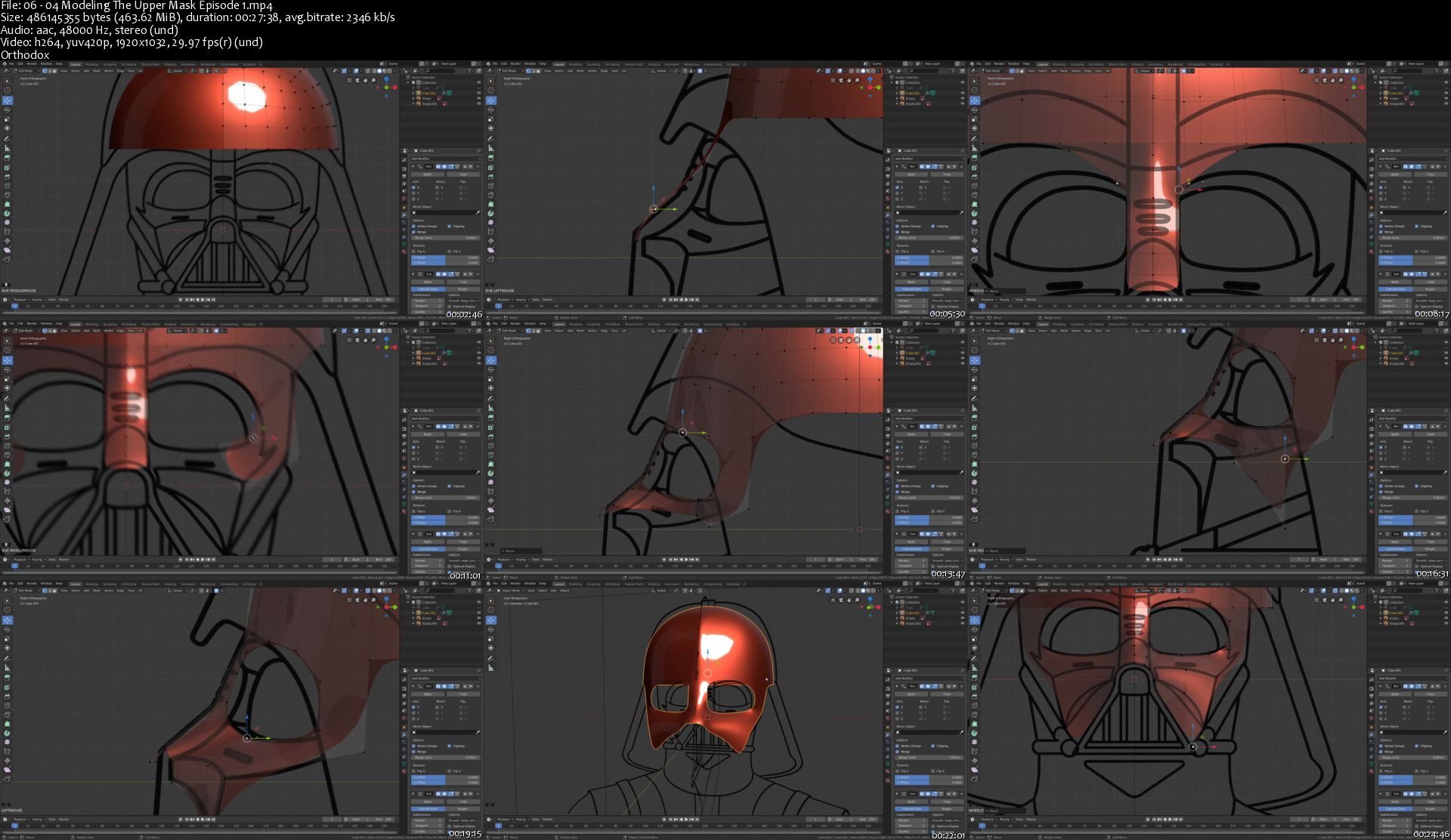Open the Keying dropdown in the 00:02:46 frame

click(x=38, y=300)
